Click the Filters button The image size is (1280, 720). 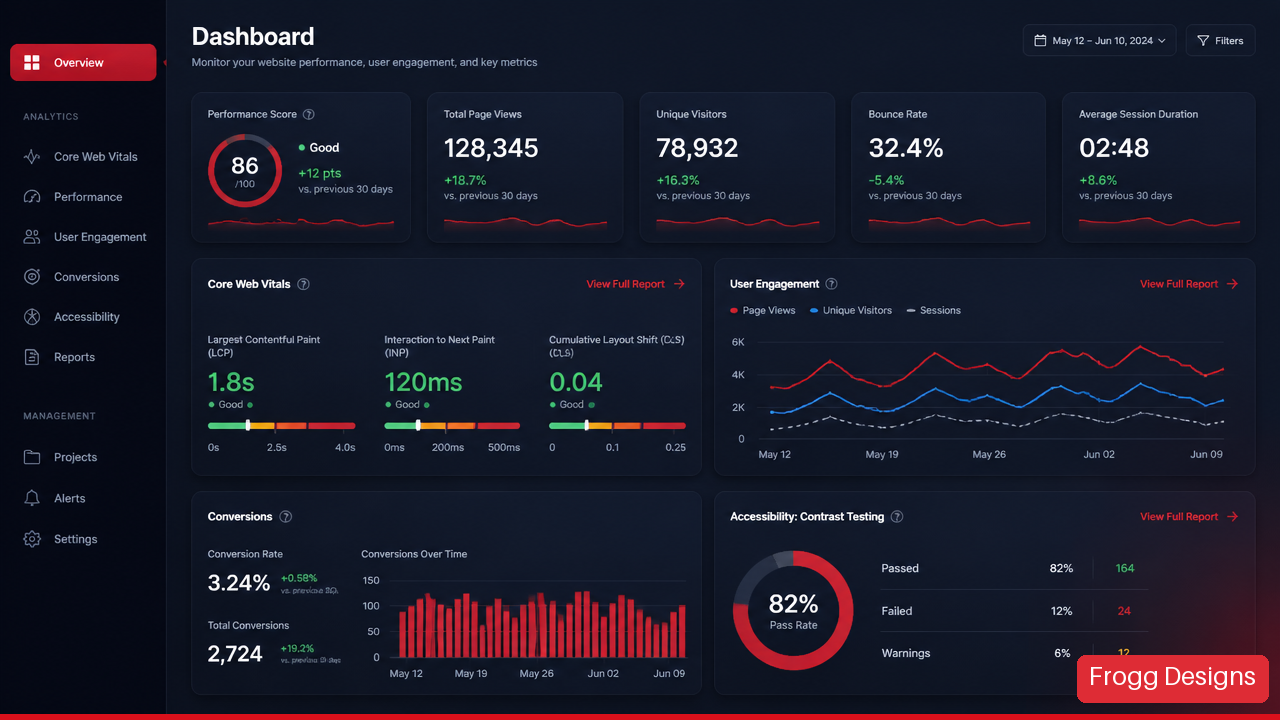[x=1220, y=41]
